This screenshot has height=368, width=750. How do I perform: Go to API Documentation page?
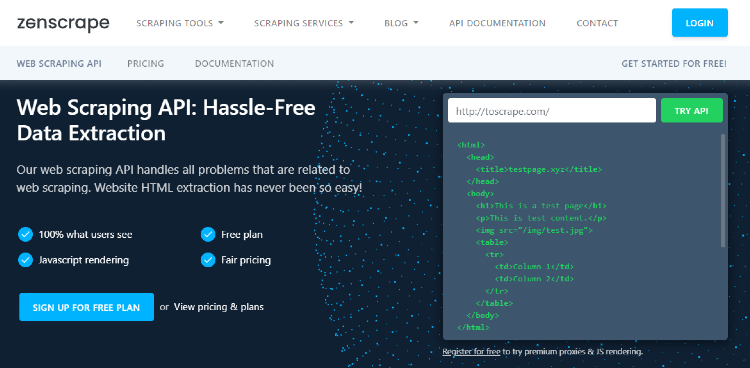point(497,23)
